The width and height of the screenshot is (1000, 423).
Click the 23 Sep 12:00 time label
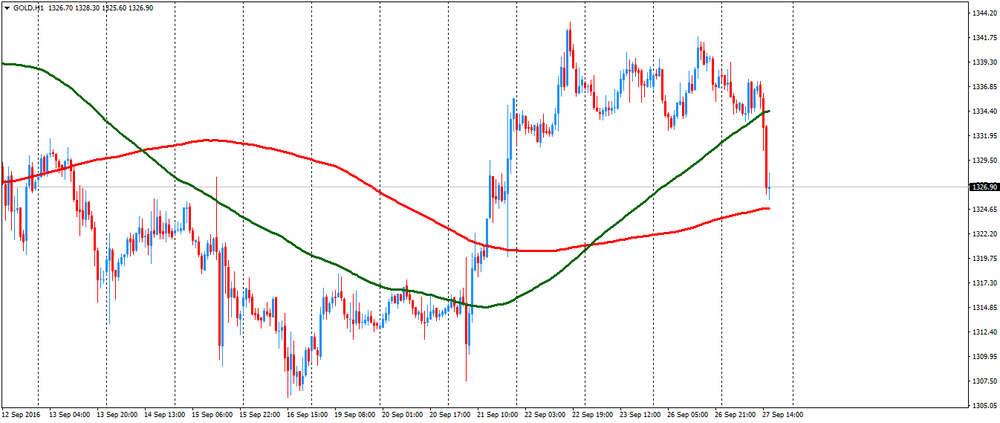click(639, 414)
